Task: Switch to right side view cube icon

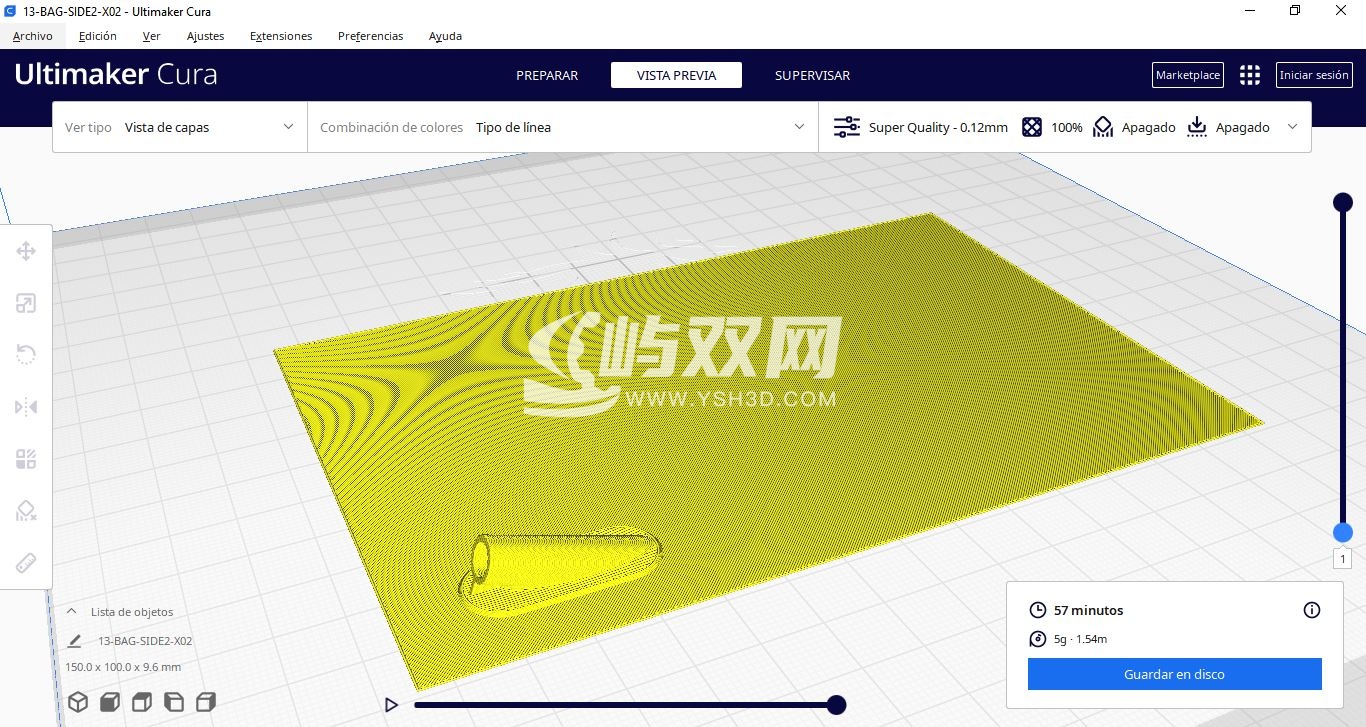Action: tap(206, 702)
